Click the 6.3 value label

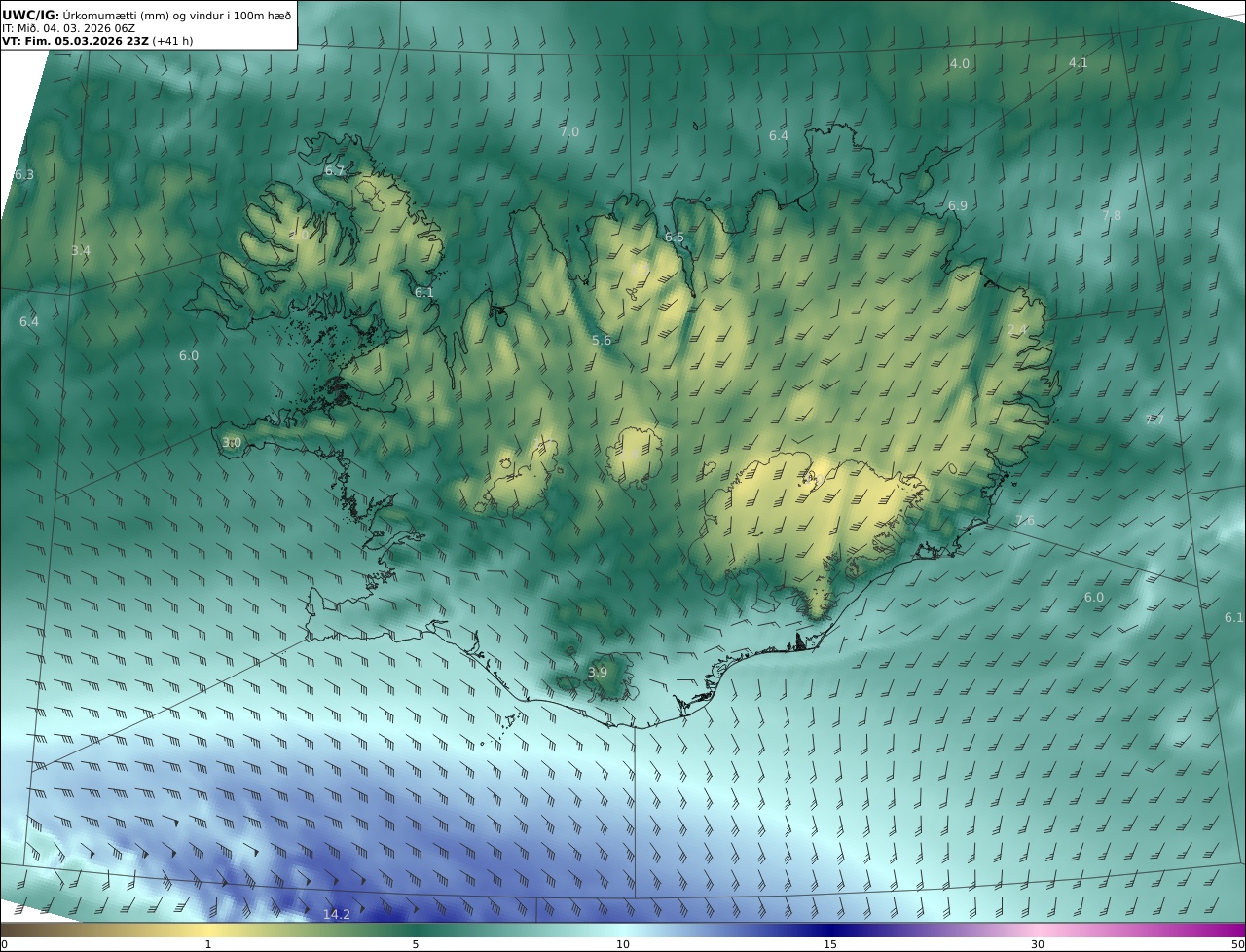[24, 175]
